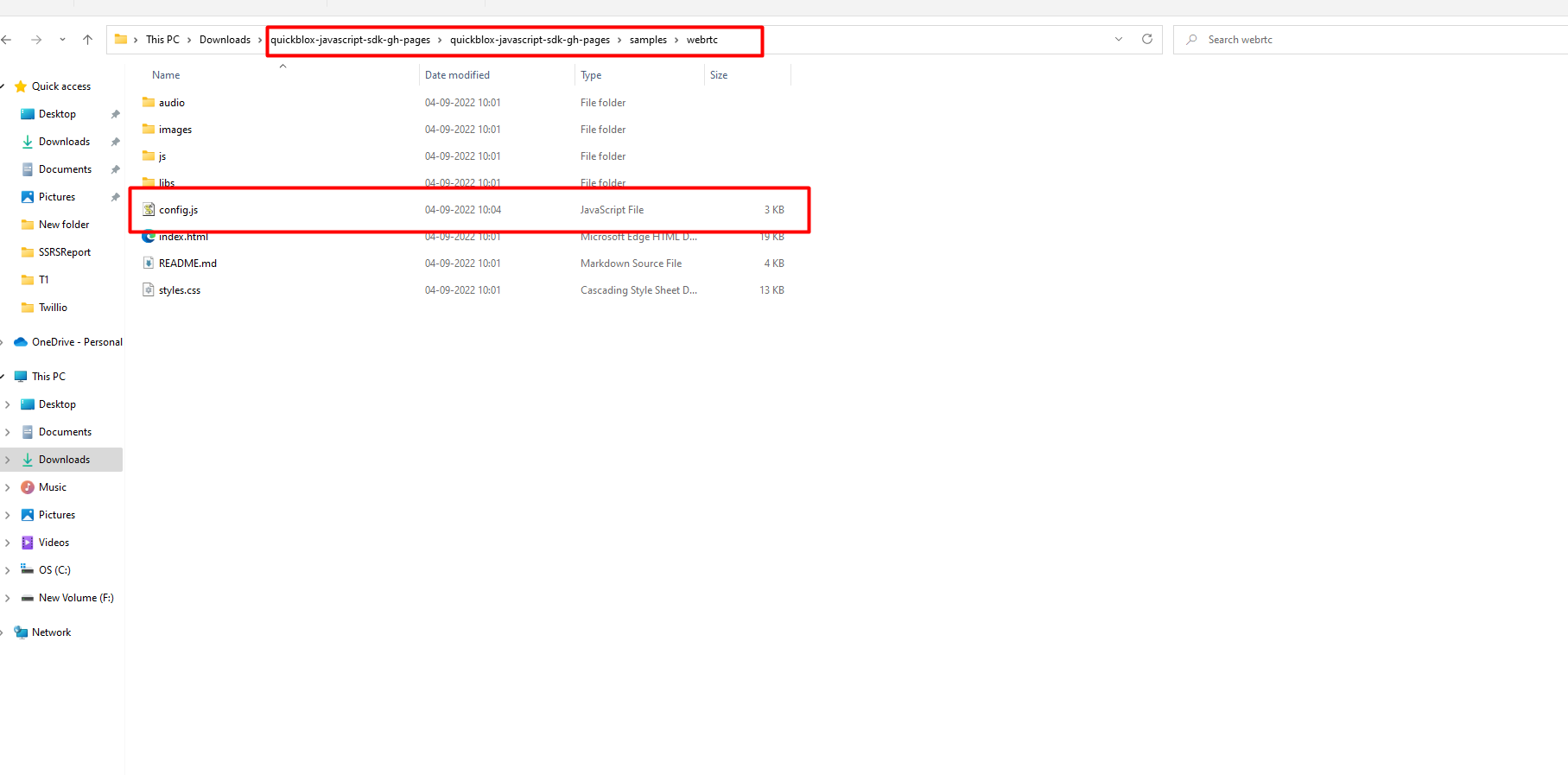Sort by the Size column header
Image resolution: width=1568 pixels, height=775 pixels.
click(719, 75)
